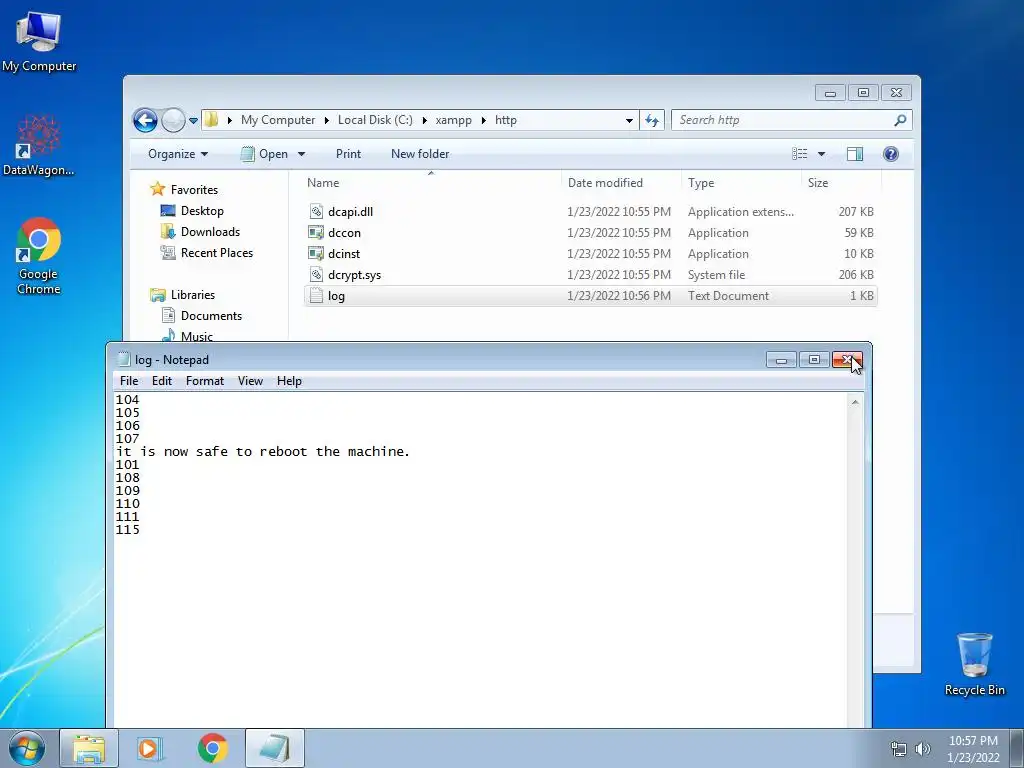Expand the address bar history dropdown

(x=629, y=120)
